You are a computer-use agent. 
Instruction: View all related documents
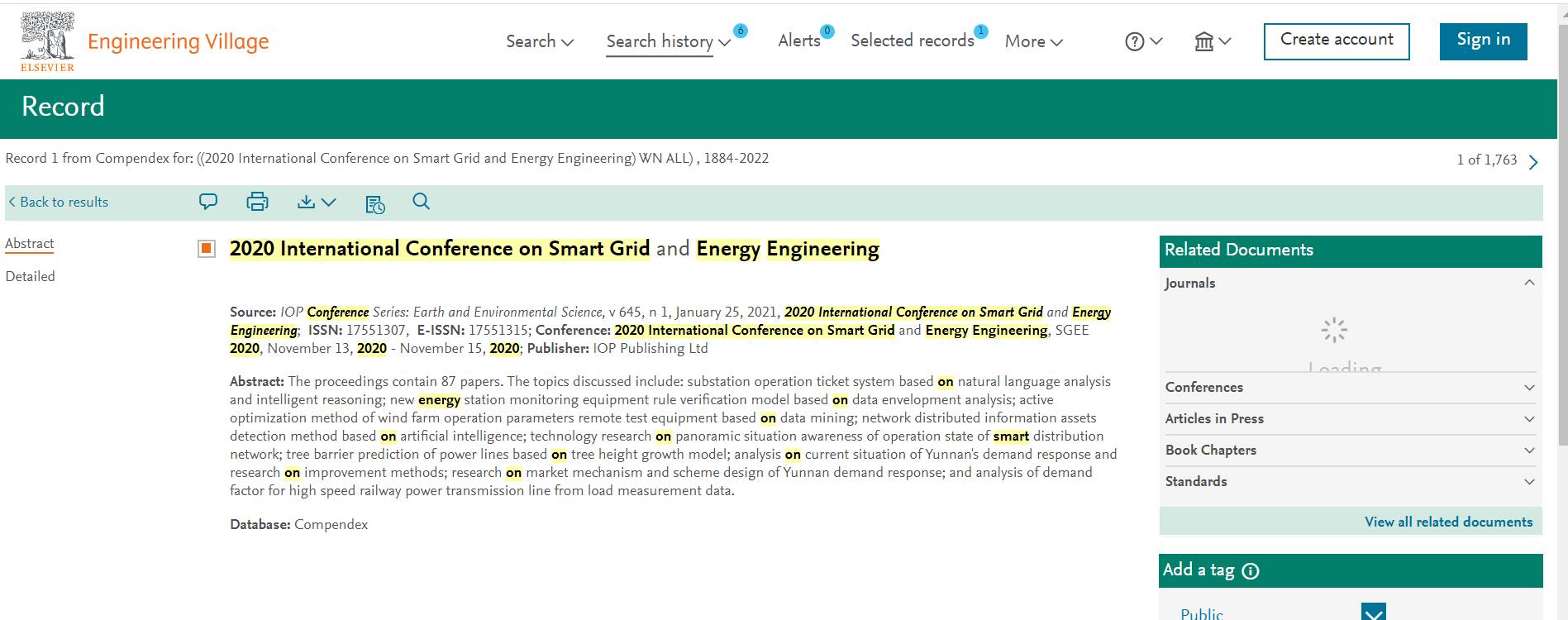pos(1448,522)
